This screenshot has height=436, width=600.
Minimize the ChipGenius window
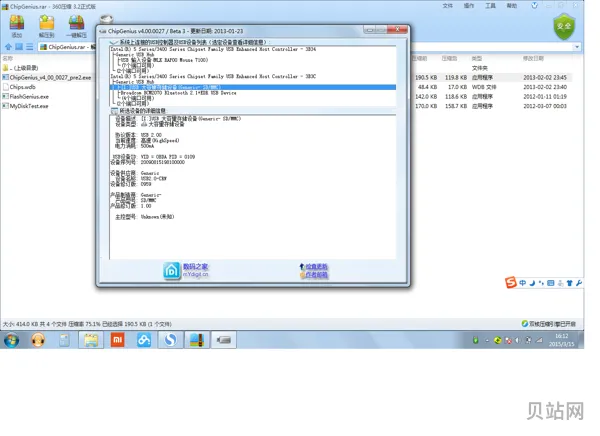pyautogui.click(x=369, y=29)
